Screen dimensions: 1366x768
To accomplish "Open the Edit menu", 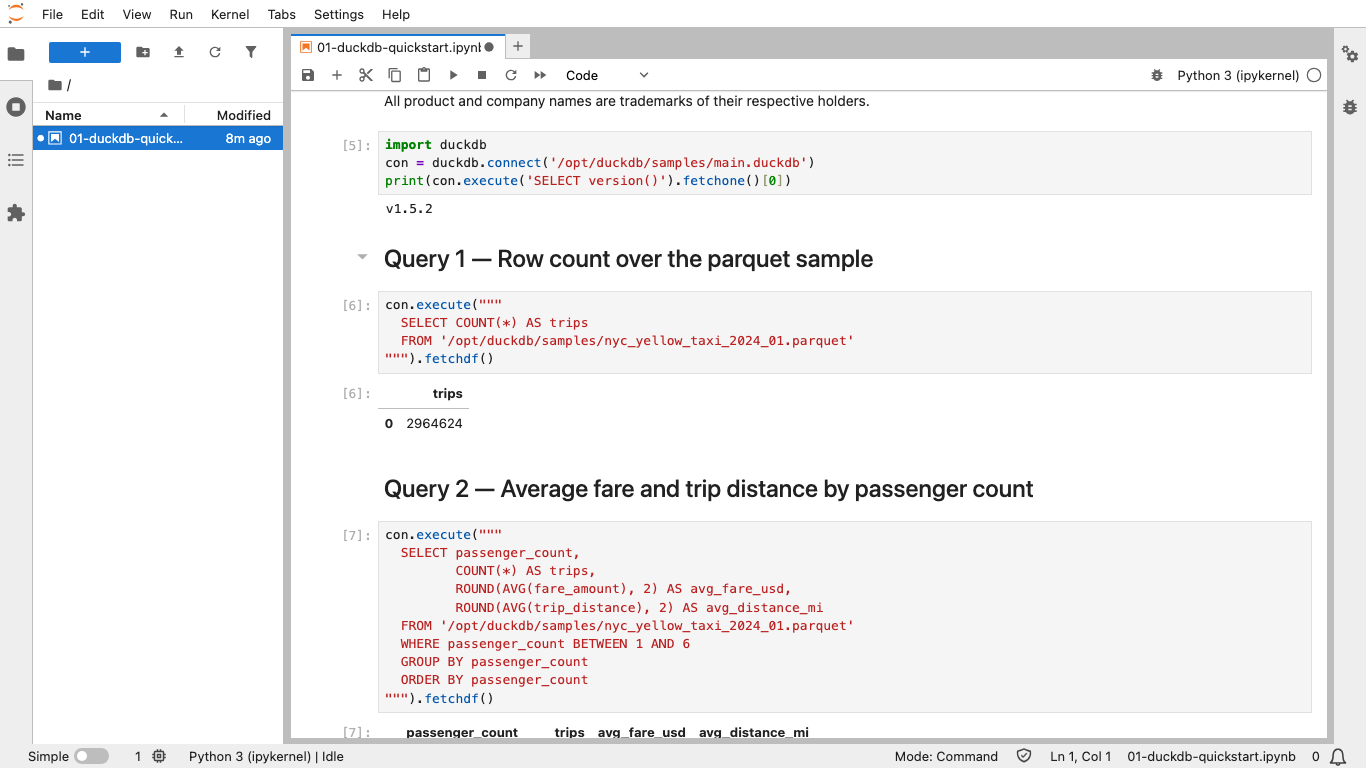I will [x=92, y=14].
